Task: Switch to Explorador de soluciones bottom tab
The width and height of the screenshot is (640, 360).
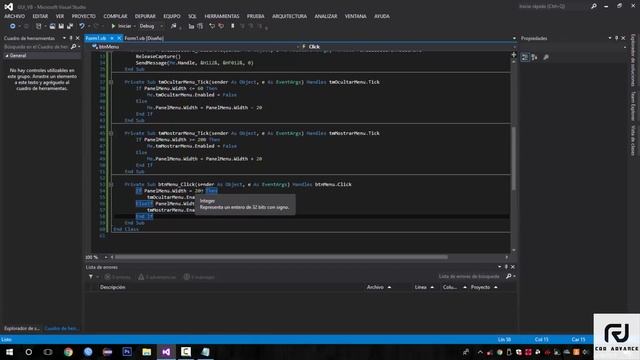Action: coord(22,329)
